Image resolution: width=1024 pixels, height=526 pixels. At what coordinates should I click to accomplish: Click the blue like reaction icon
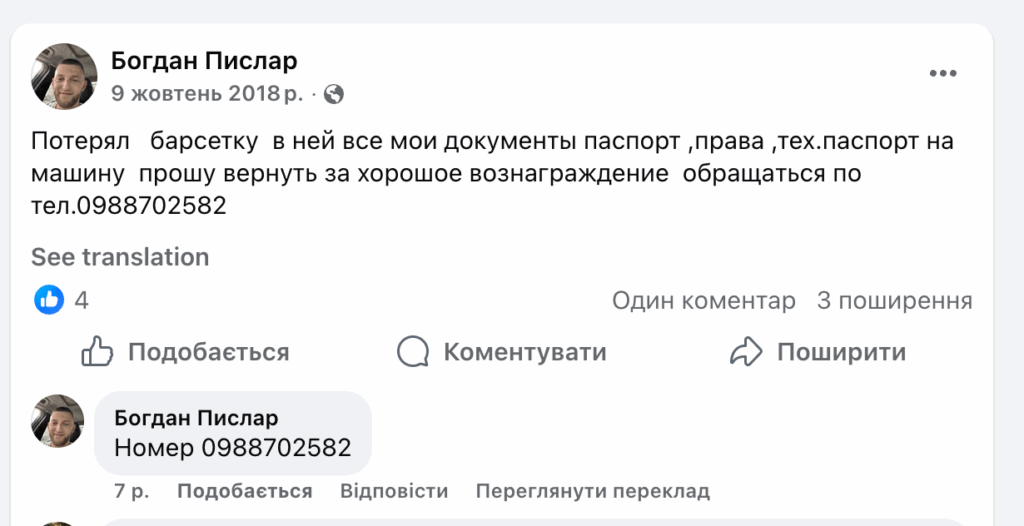(x=49, y=300)
